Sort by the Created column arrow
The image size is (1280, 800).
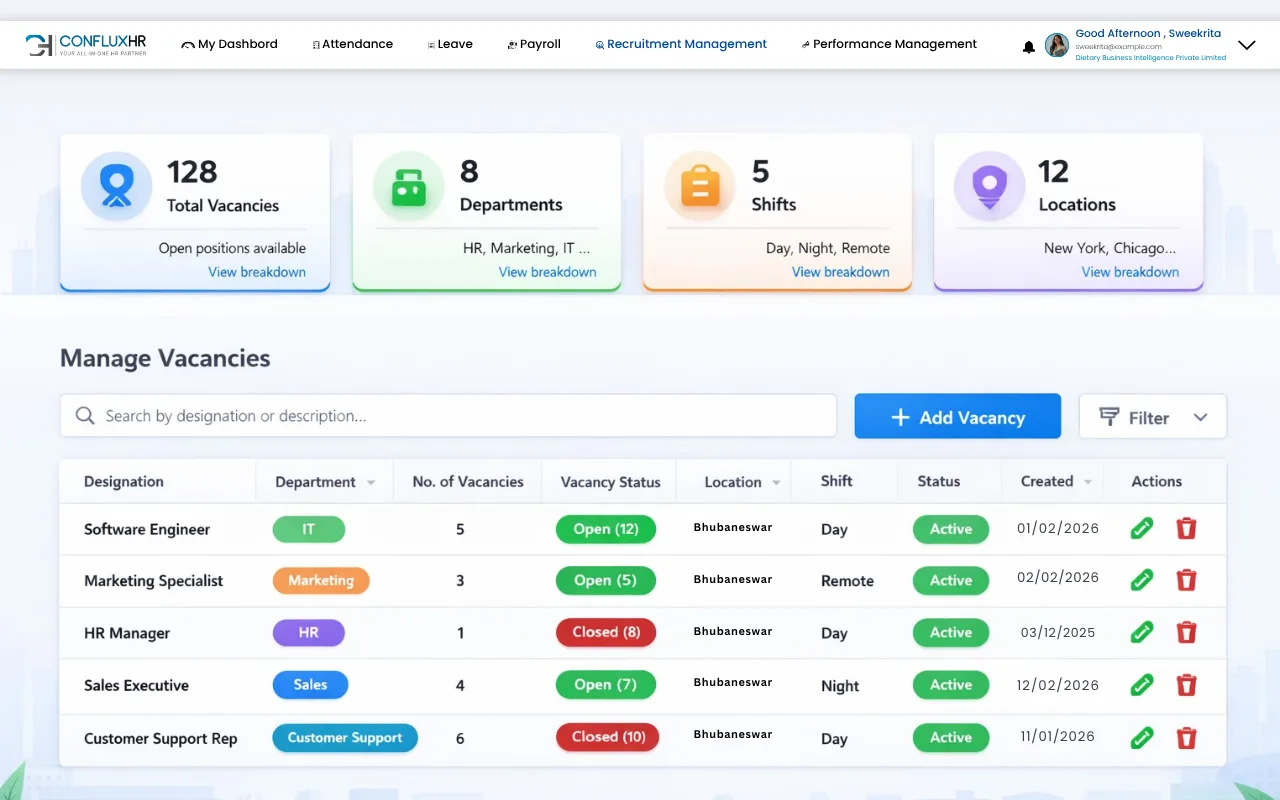(1088, 483)
